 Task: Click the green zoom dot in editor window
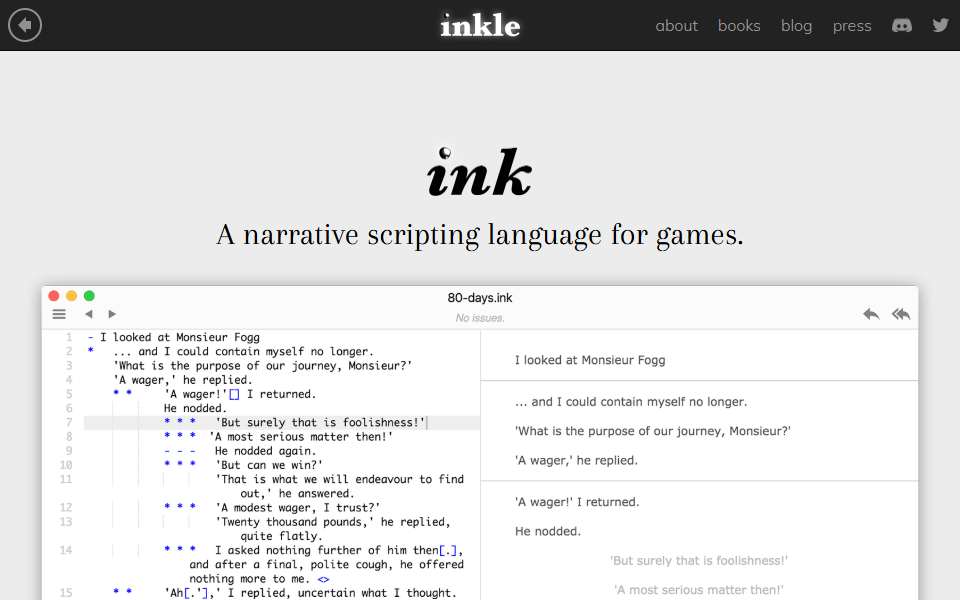click(89, 296)
